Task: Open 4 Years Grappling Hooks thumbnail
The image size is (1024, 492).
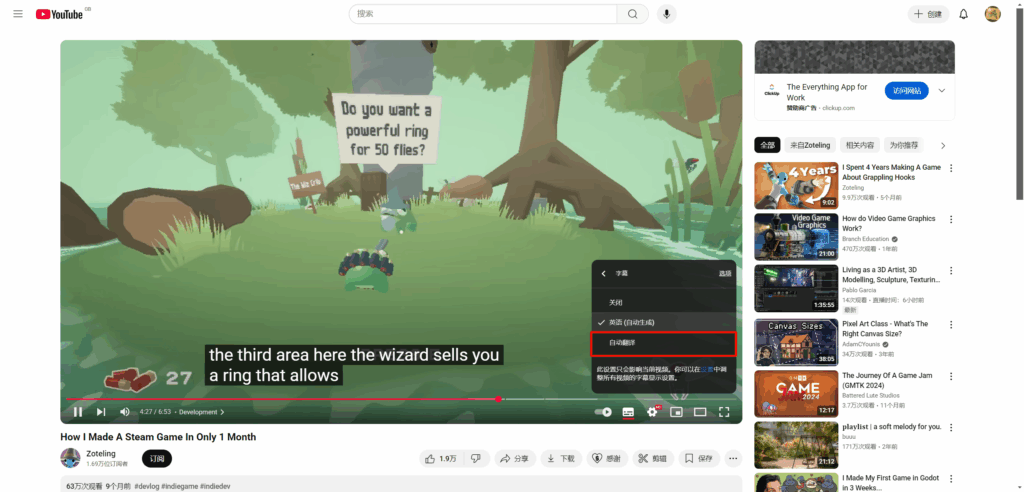Action: [796, 186]
